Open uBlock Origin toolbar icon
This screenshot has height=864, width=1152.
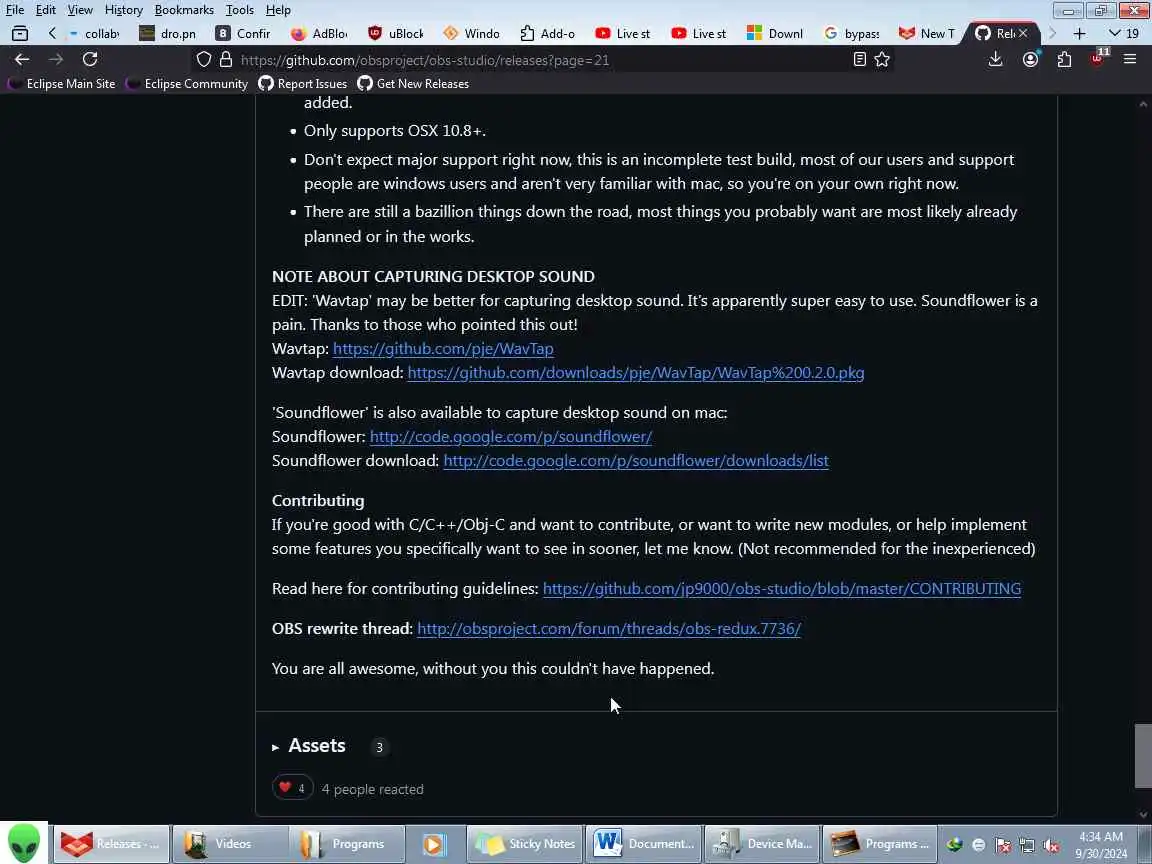(1098, 58)
